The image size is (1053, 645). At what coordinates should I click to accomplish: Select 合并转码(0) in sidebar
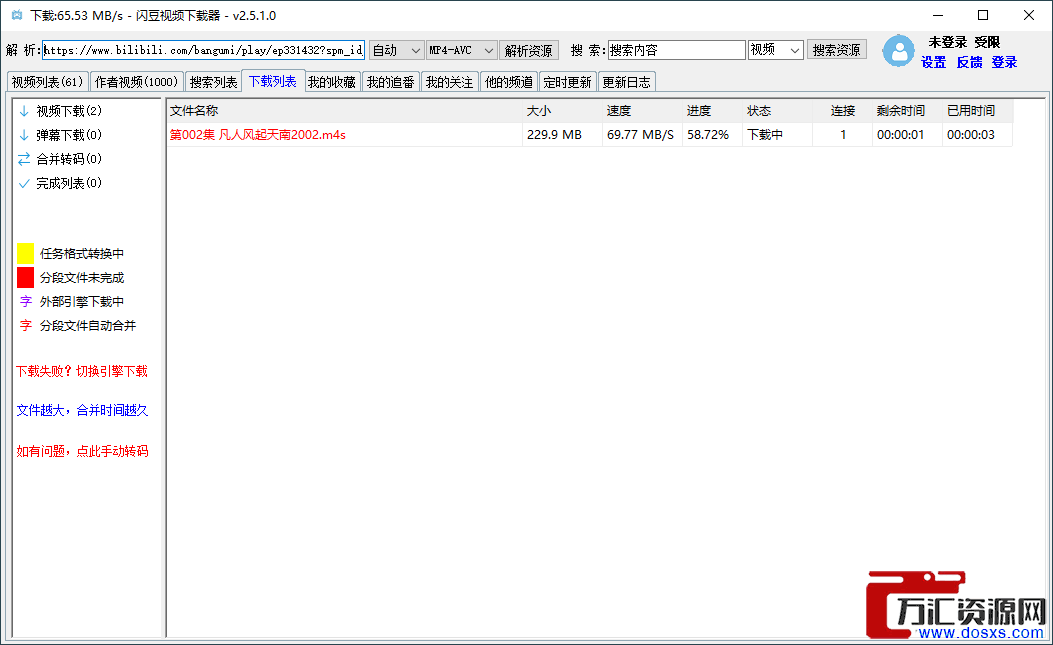(69, 159)
